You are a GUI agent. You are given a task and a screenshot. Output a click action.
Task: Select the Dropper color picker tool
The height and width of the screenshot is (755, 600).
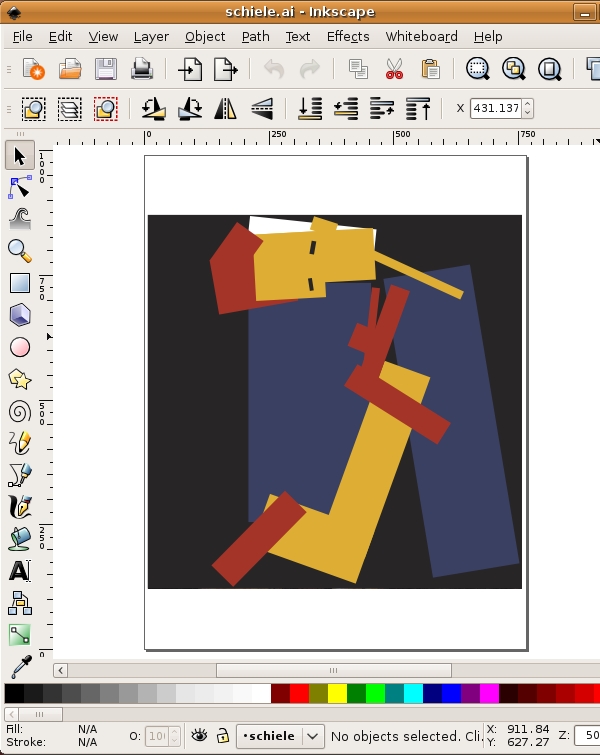pyautogui.click(x=20, y=667)
